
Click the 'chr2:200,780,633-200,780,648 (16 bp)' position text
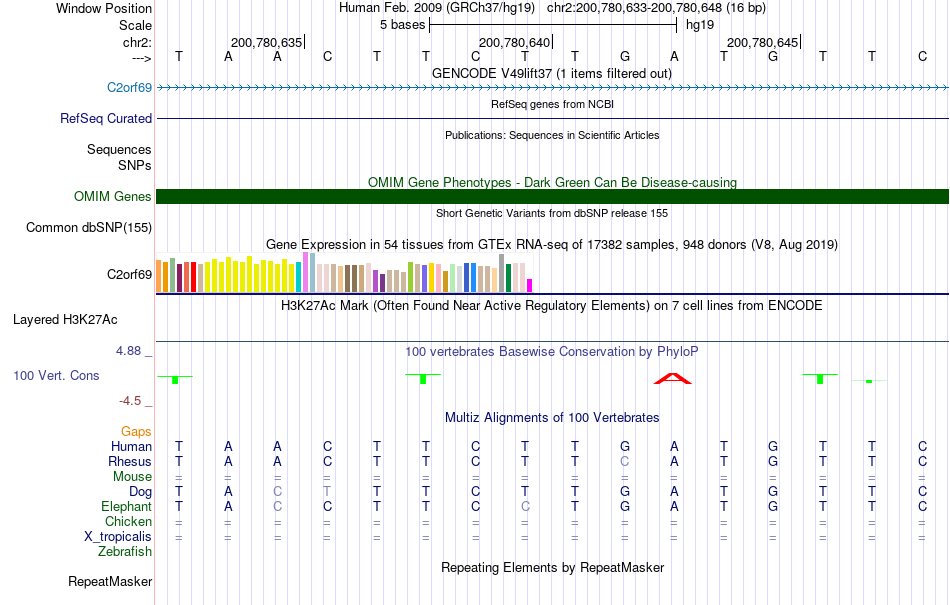point(656,8)
